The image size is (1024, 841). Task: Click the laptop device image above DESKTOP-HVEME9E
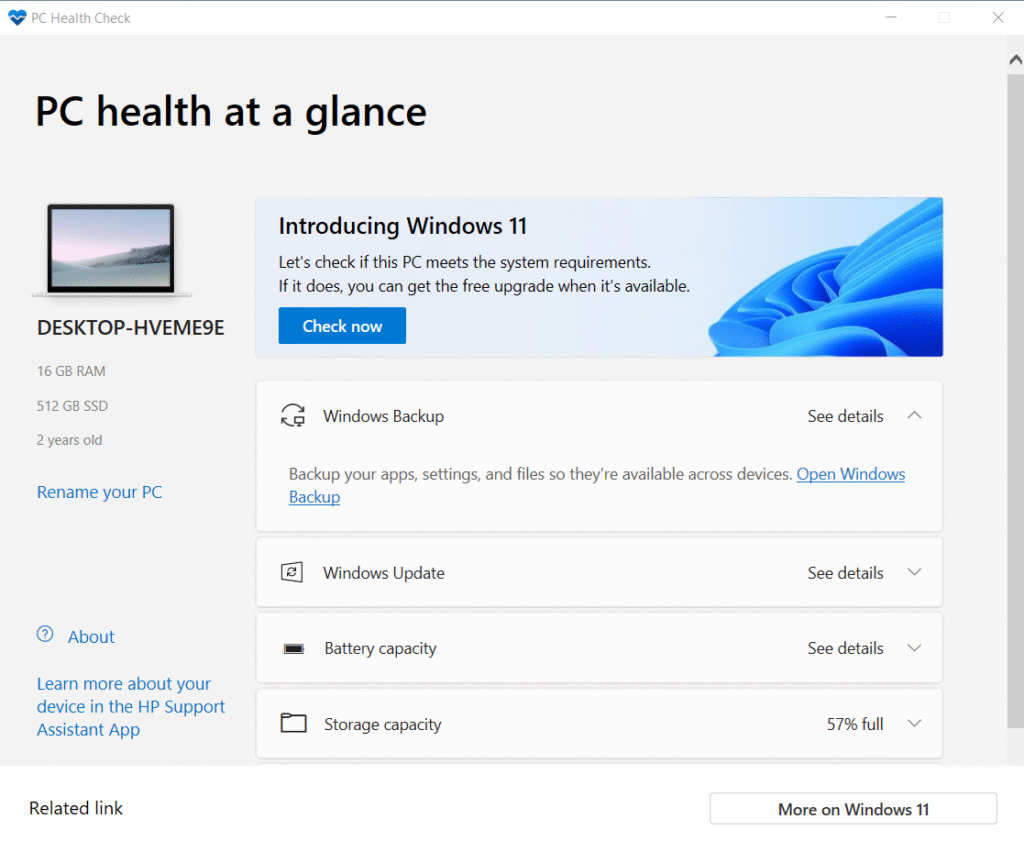(110, 248)
